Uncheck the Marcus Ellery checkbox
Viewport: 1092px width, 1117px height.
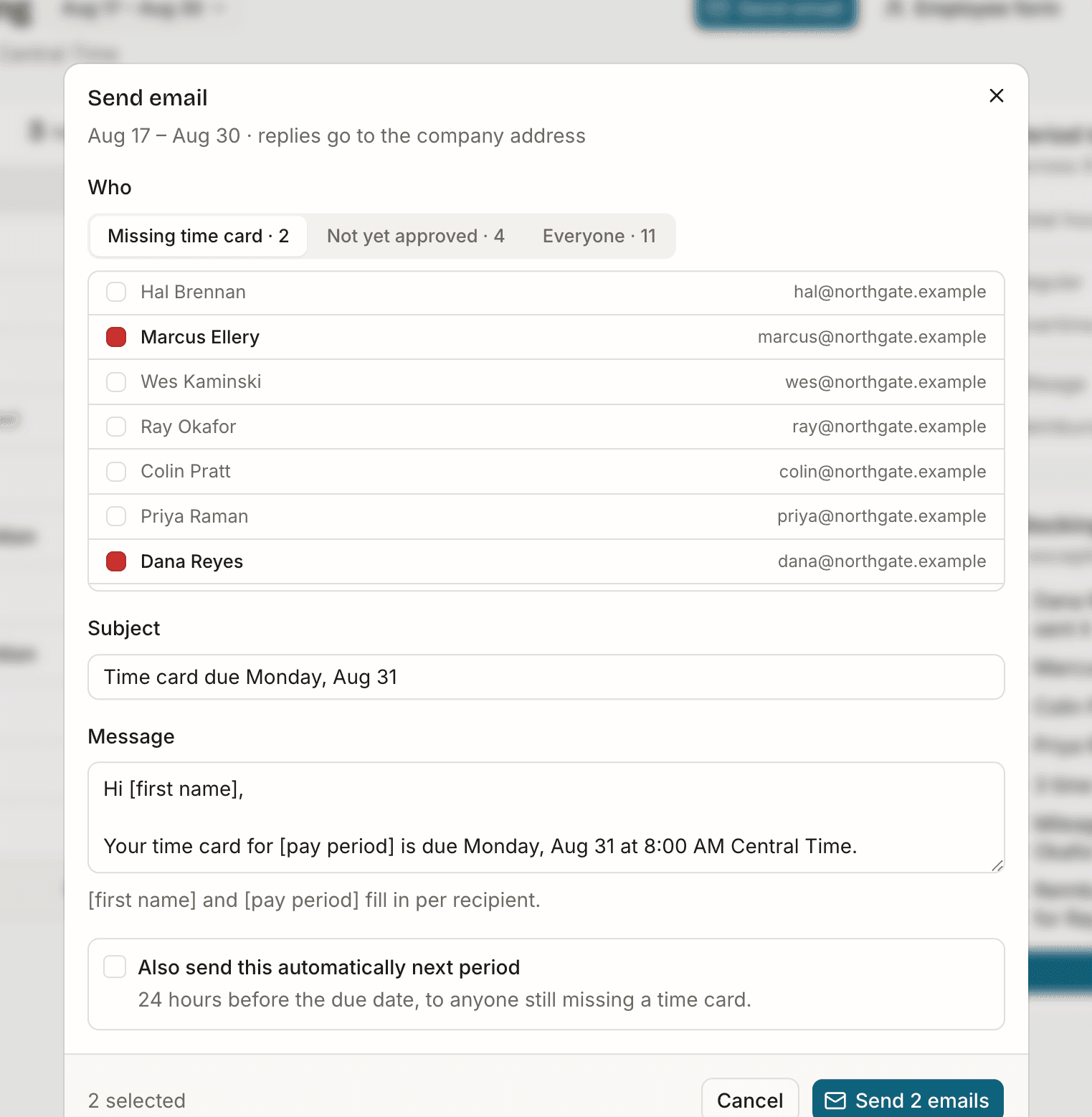click(116, 337)
